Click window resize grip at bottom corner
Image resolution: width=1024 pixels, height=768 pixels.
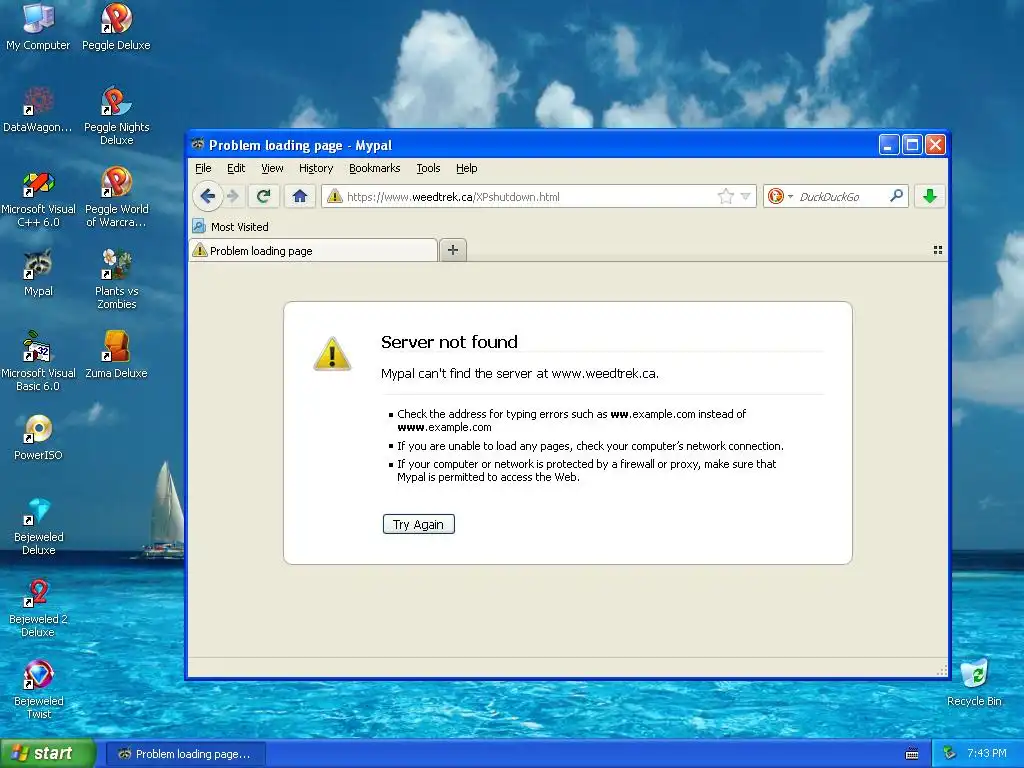(x=942, y=670)
